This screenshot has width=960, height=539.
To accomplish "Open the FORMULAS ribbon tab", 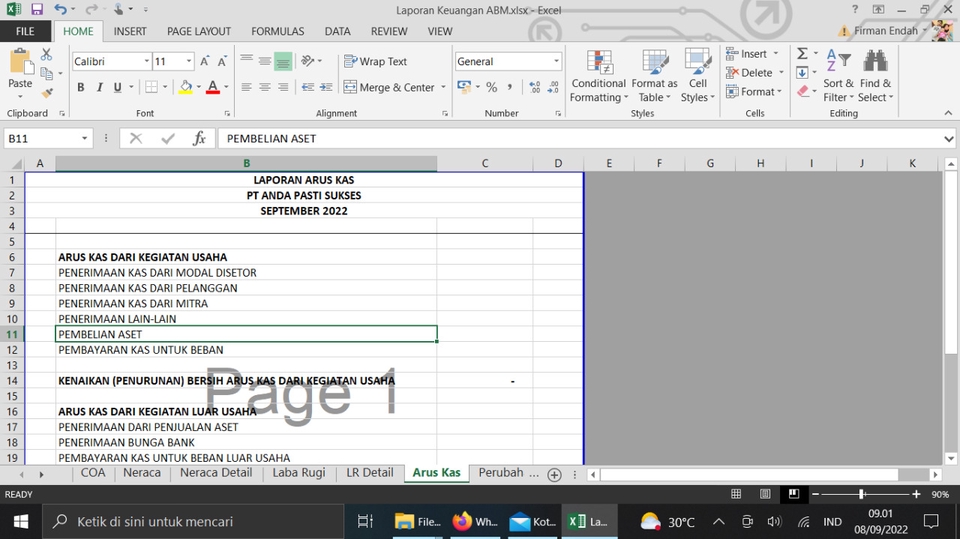I will click(277, 31).
